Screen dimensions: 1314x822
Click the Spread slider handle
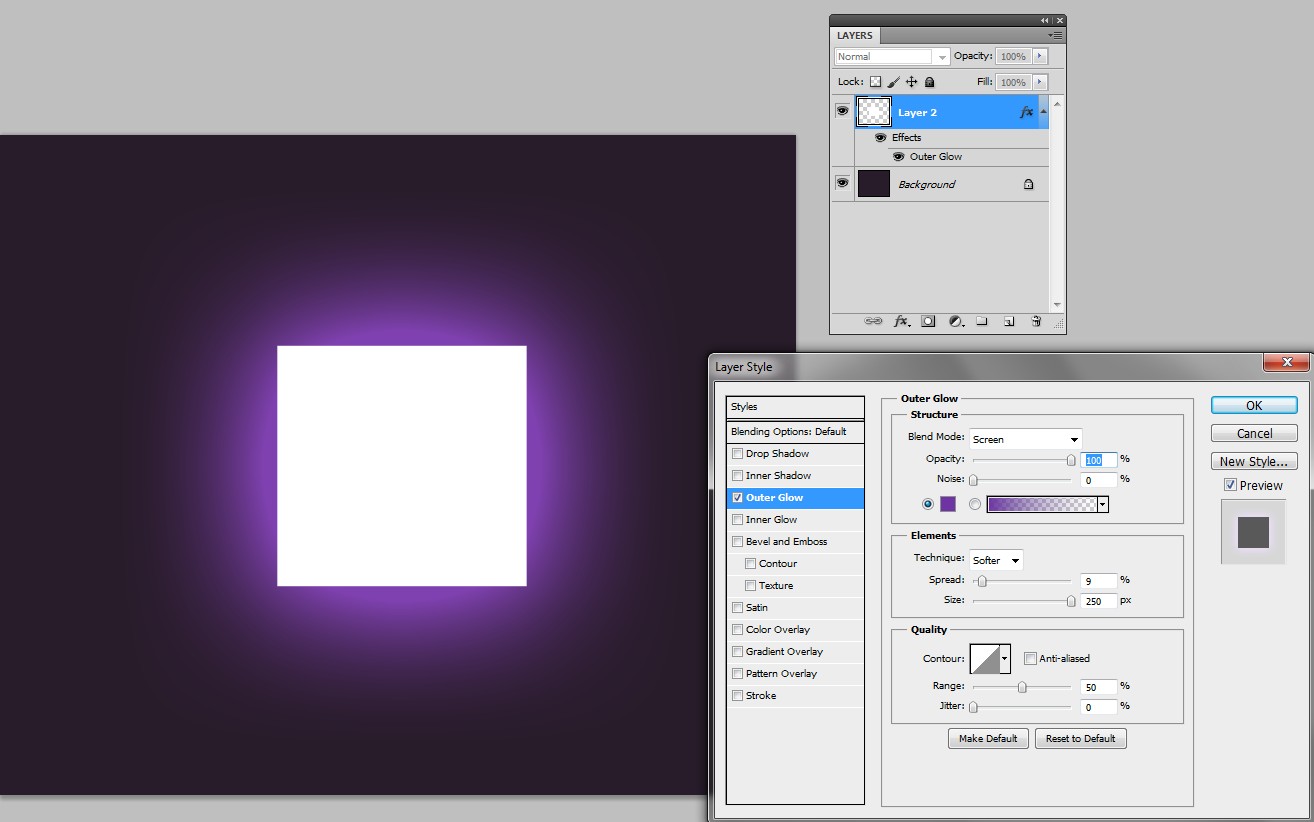tap(982, 581)
